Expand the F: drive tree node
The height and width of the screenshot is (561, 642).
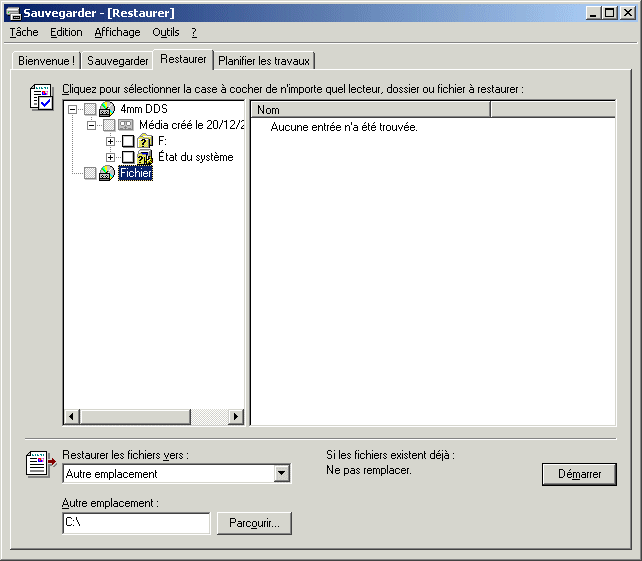click(110, 141)
